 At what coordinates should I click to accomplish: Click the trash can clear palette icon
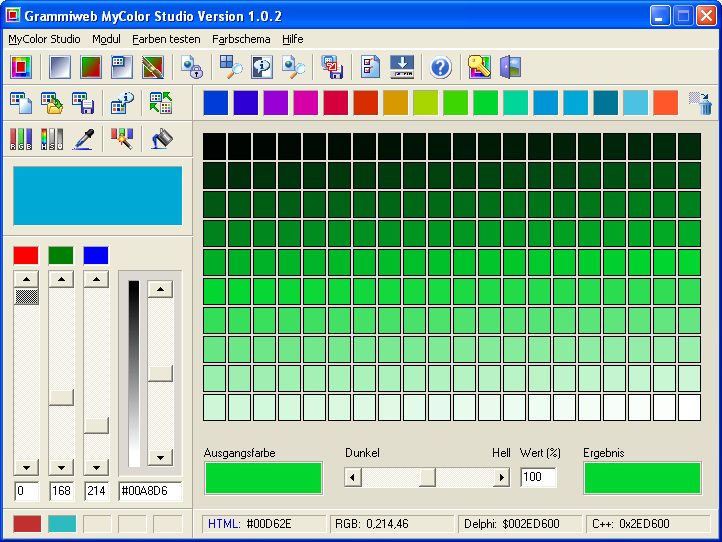point(700,103)
